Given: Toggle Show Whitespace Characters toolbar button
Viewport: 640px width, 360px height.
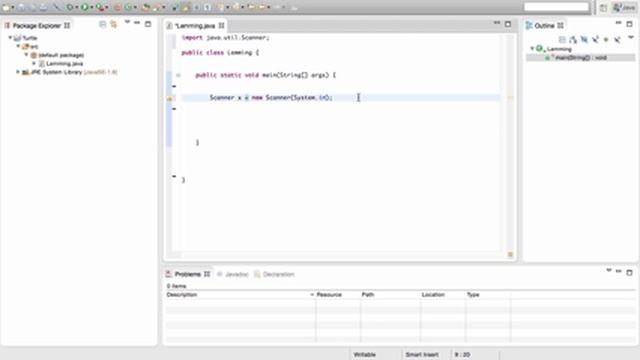Looking at the screenshot, I should click(x=207, y=7).
